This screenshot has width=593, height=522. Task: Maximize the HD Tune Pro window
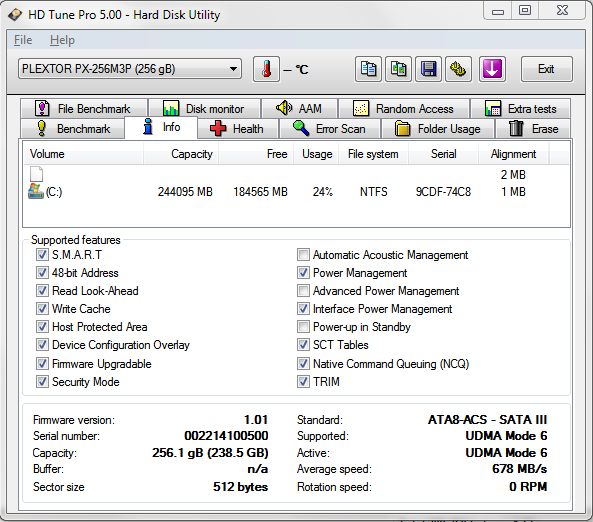(x=525, y=10)
